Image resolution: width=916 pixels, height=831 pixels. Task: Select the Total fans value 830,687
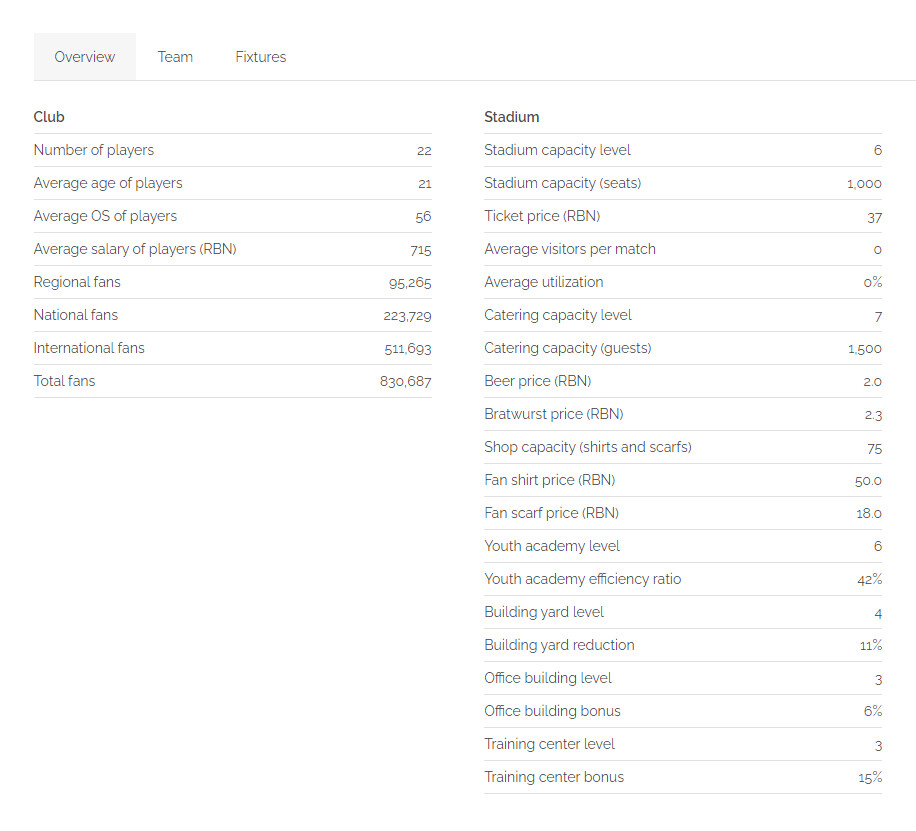click(405, 382)
